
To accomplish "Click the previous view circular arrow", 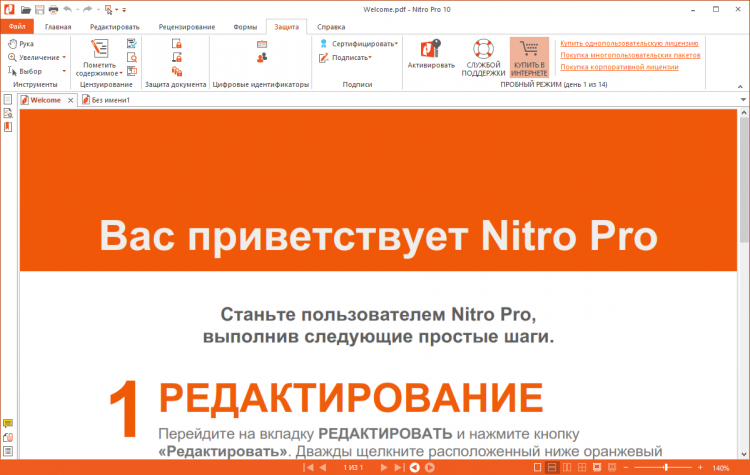I will coord(415,467).
